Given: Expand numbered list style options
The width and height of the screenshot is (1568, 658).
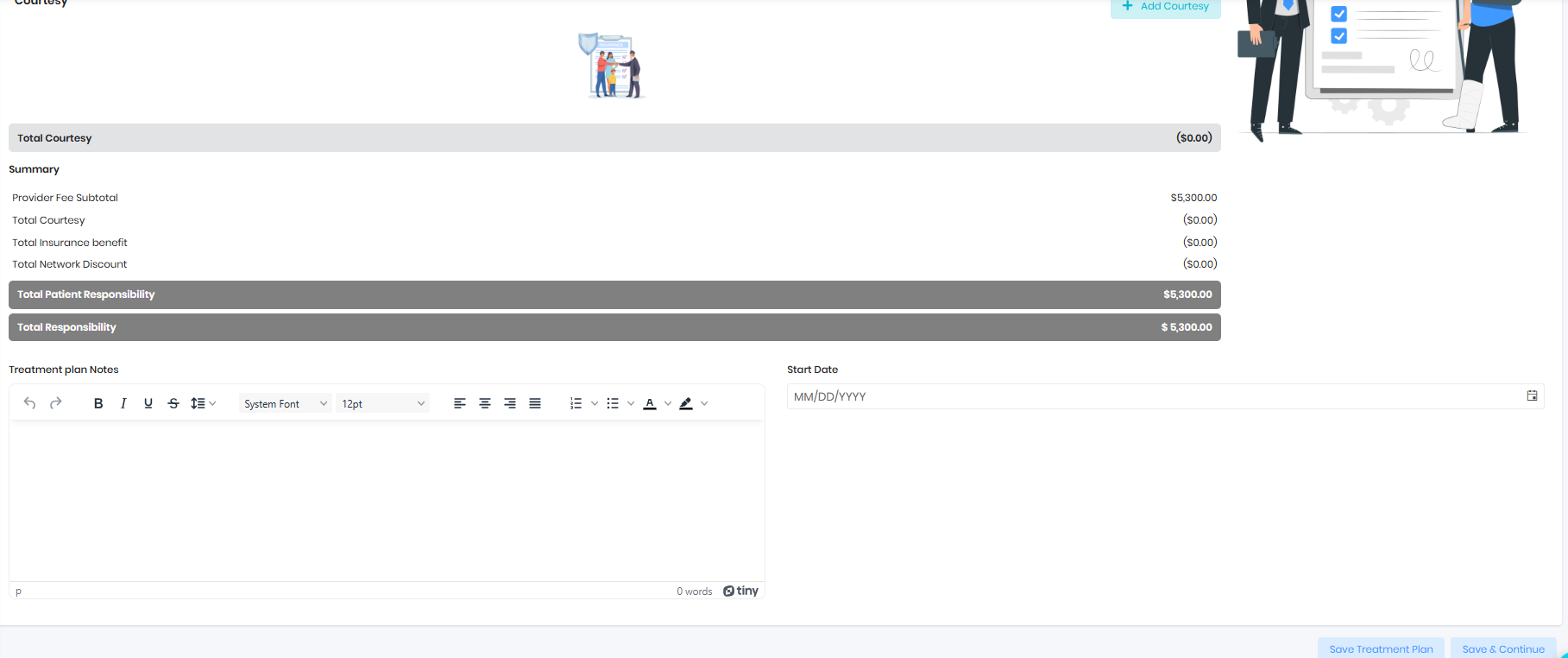Looking at the screenshot, I should click(x=595, y=403).
